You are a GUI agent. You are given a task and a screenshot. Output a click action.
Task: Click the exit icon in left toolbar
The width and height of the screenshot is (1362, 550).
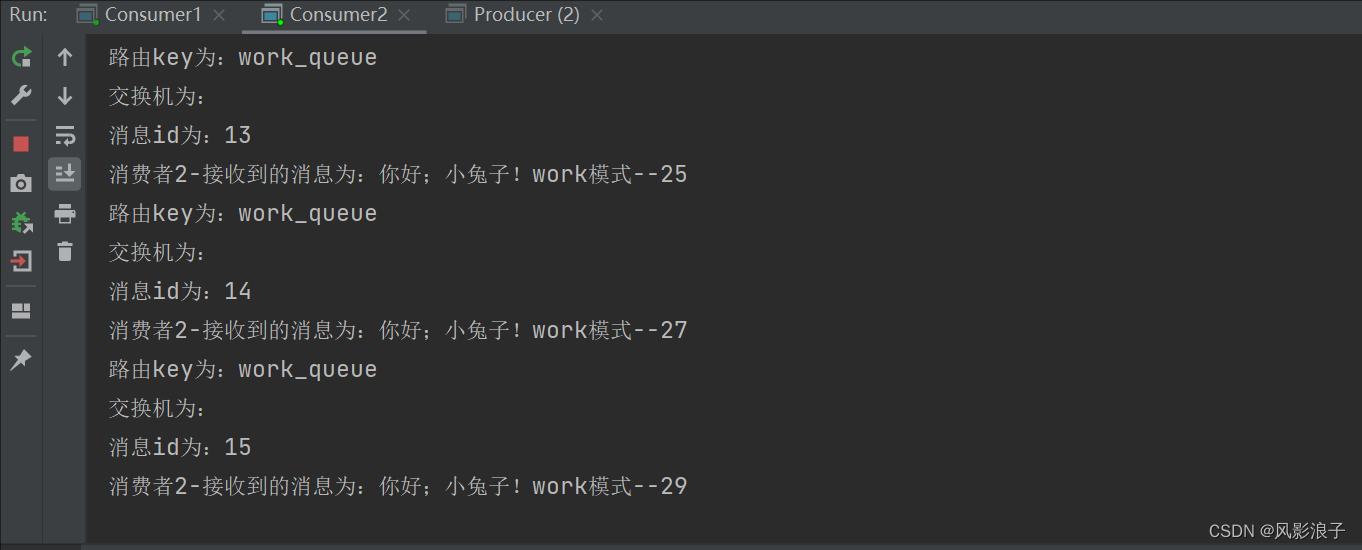[x=21, y=261]
